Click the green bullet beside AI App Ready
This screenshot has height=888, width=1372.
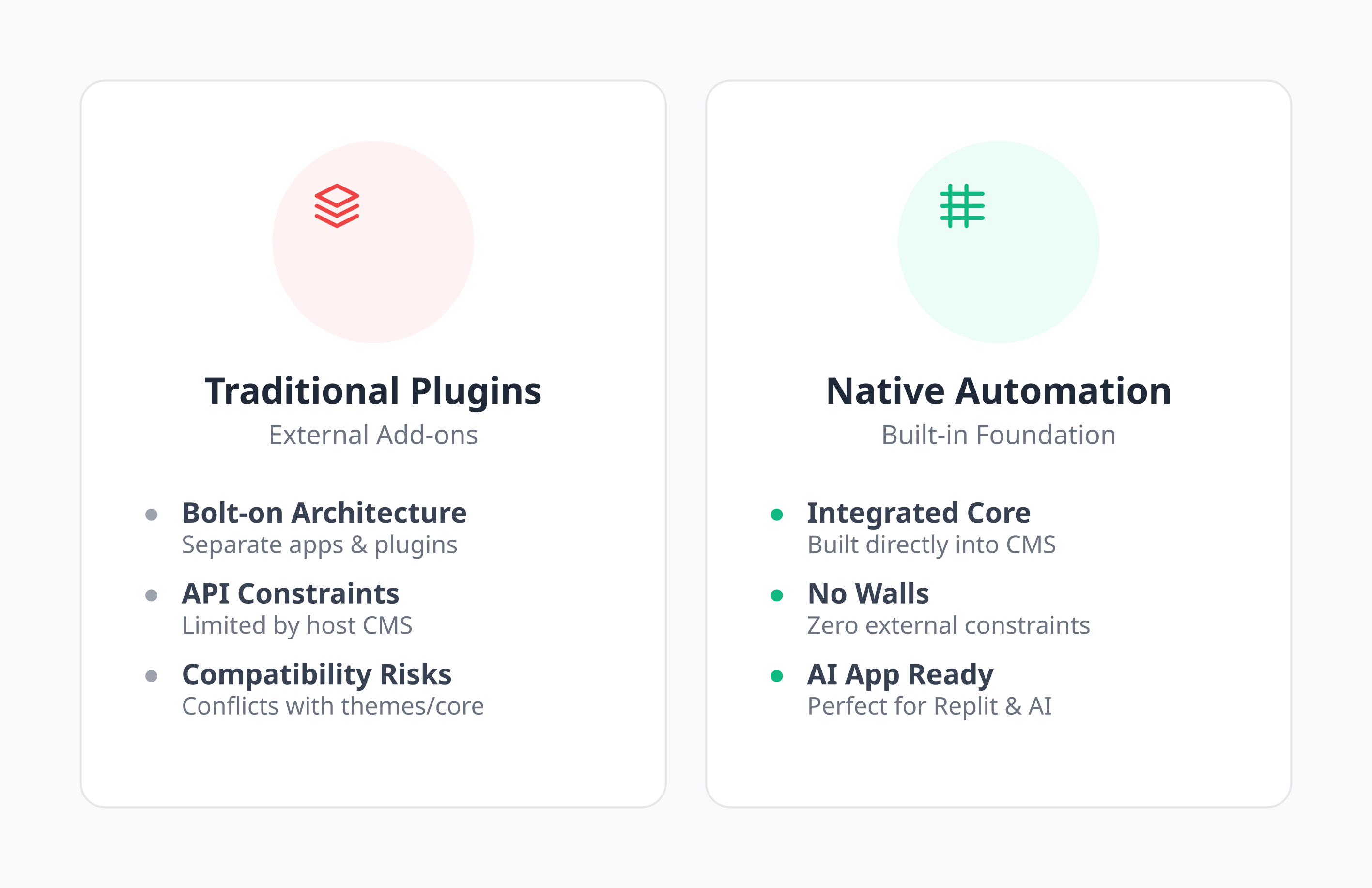coord(776,676)
